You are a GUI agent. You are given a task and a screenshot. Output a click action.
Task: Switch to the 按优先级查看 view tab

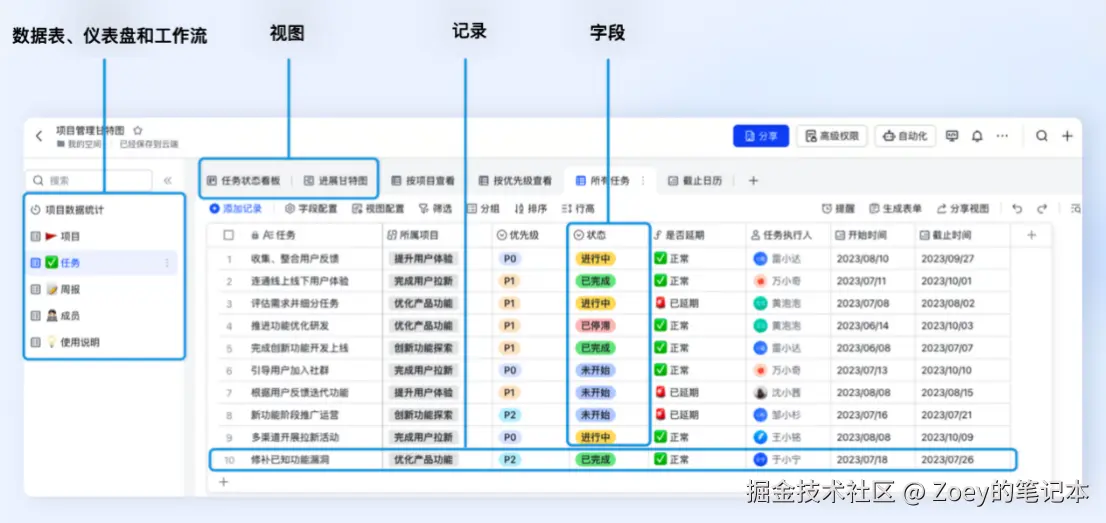tap(515, 181)
